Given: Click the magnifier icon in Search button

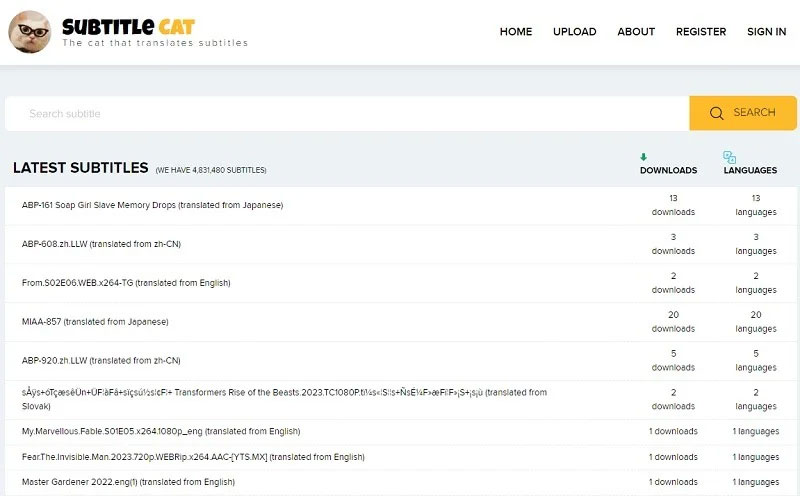Looking at the screenshot, I should click(717, 113).
